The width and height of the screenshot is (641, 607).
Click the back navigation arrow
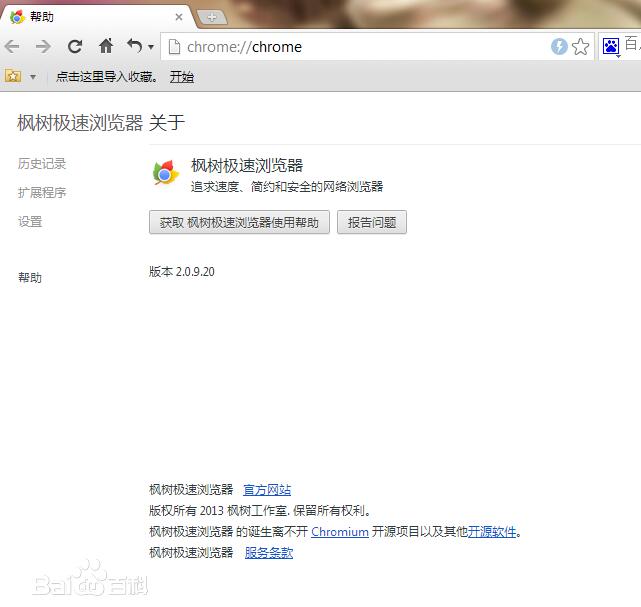12,47
